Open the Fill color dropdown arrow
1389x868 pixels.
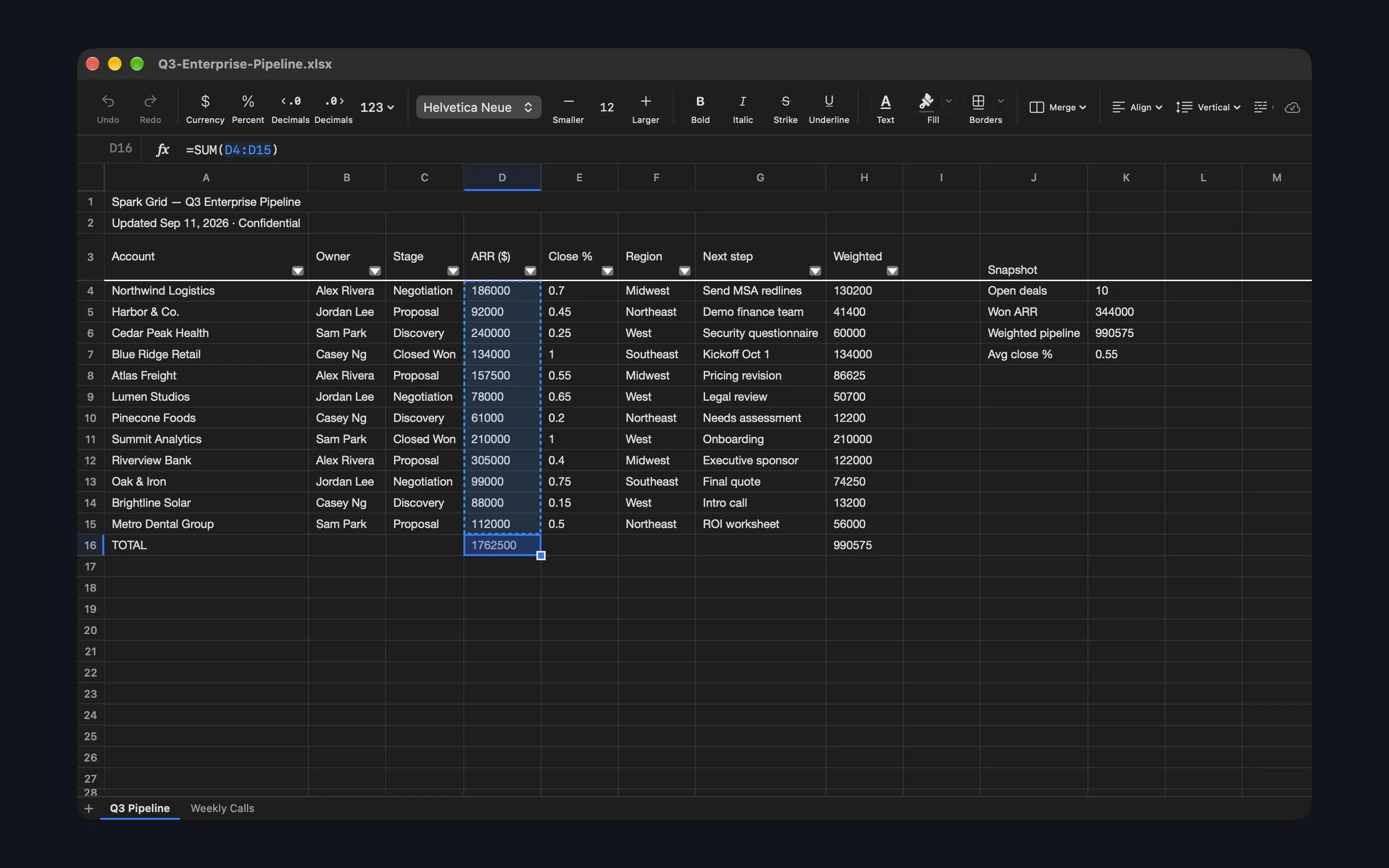[x=948, y=101]
